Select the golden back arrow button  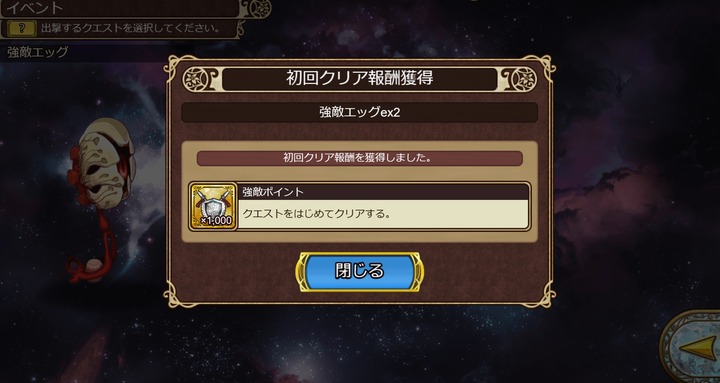(692, 348)
